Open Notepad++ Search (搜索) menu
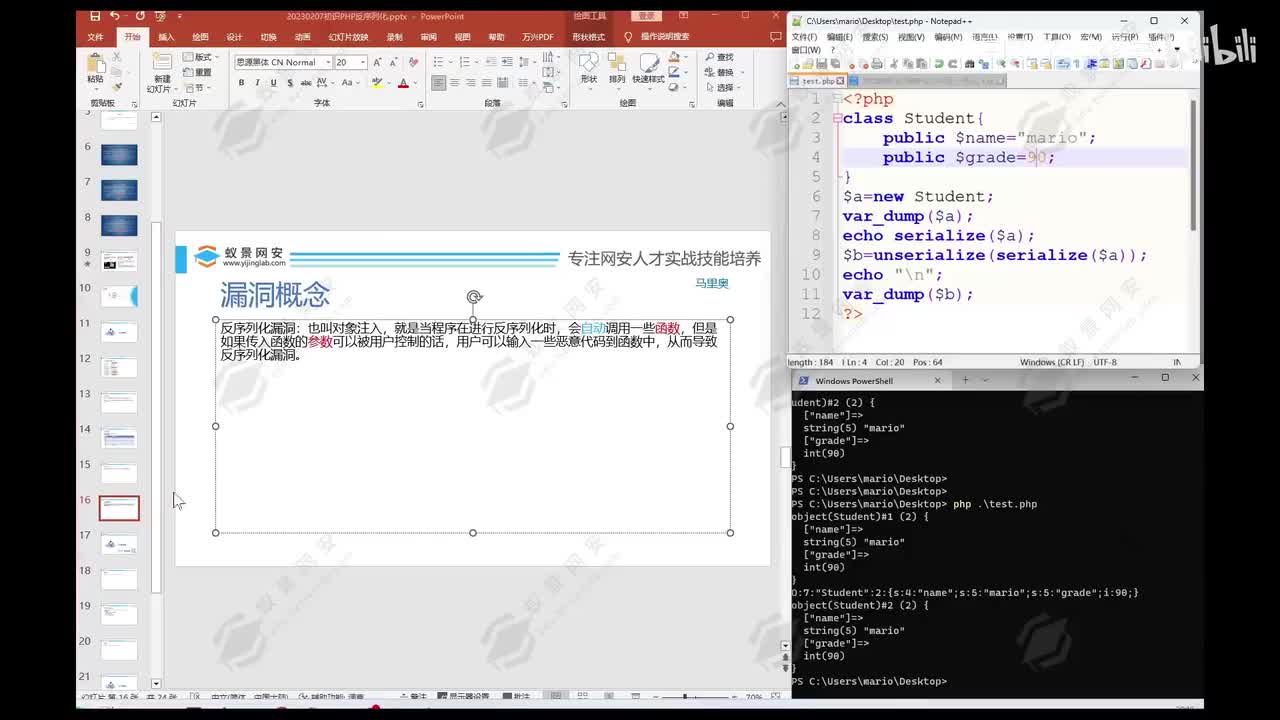Screen dimensions: 1280x720 (875, 37)
